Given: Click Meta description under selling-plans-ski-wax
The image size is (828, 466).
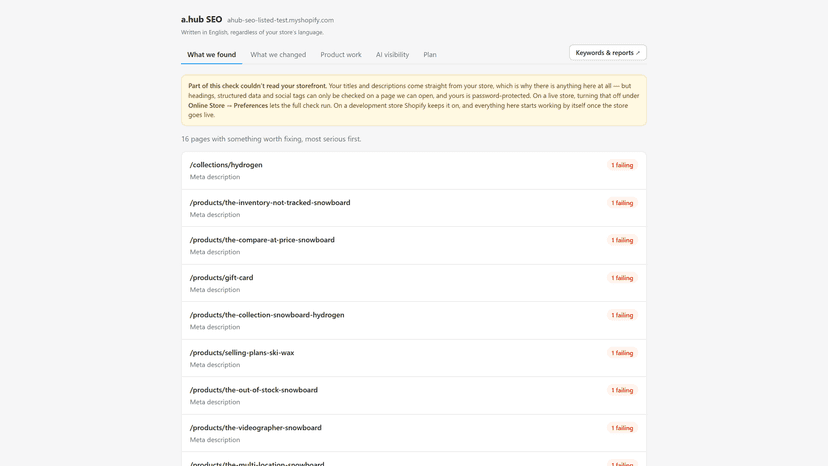Looking at the screenshot, I should [215, 365].
